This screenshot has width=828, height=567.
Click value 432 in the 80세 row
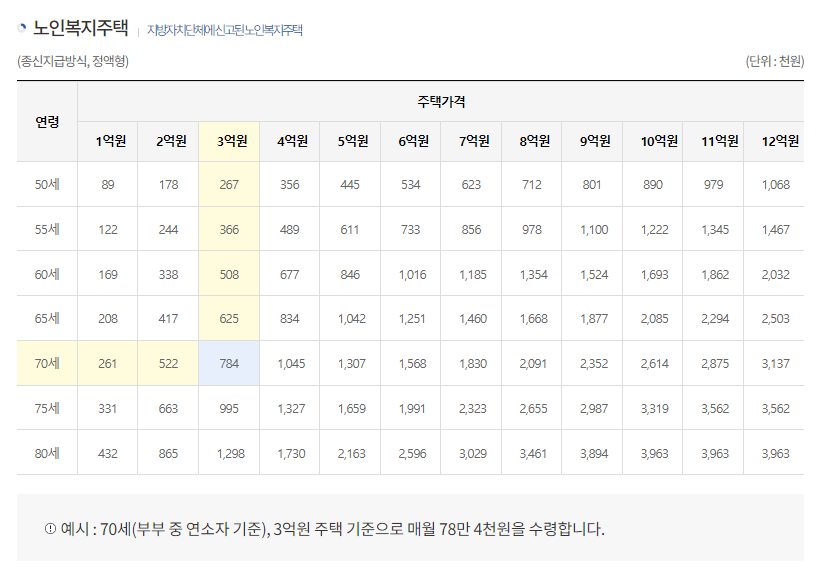click(108, 453)
